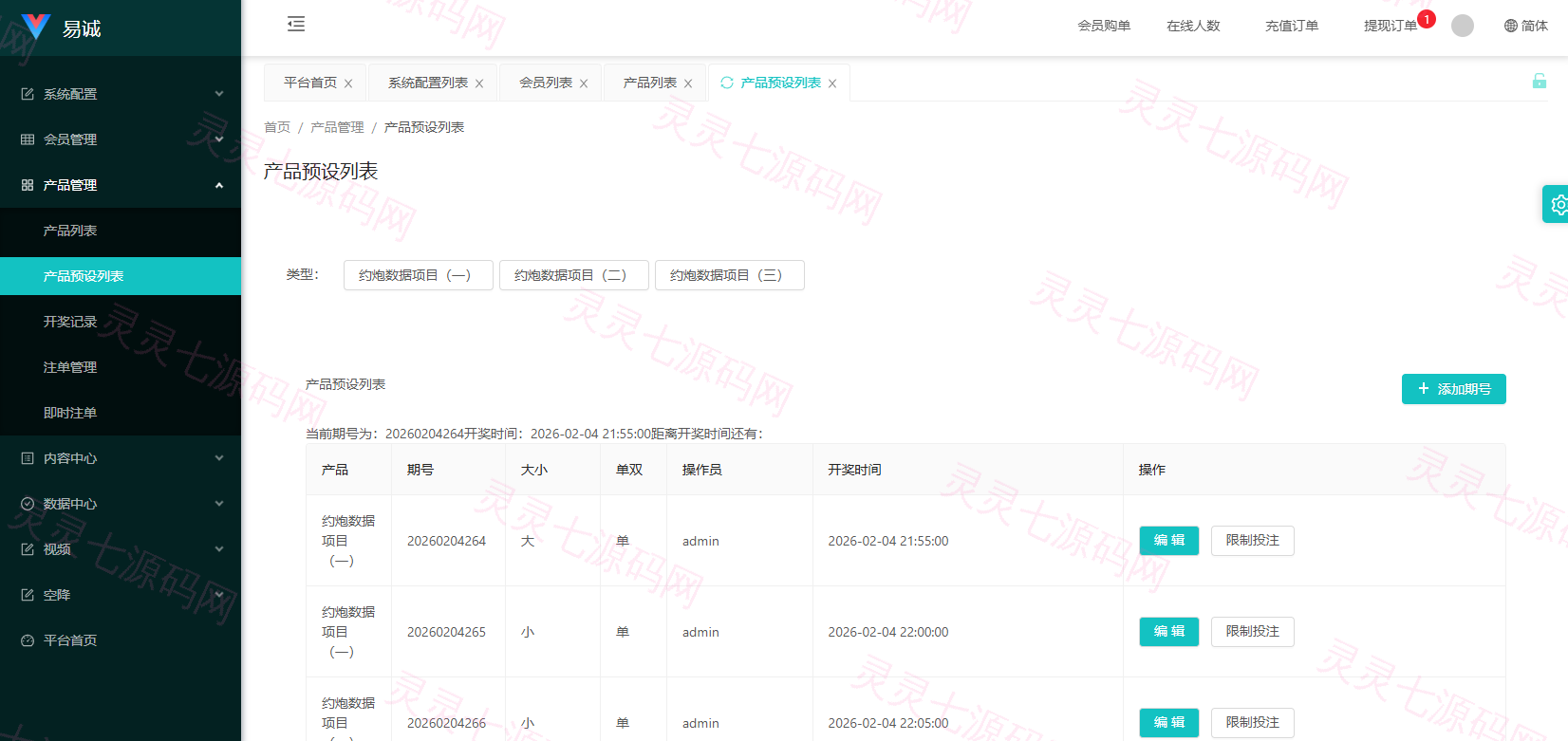Collapse the sidebar with the hamburger icon
This screenshot has width=1568, height=741.
click(296, 25)
